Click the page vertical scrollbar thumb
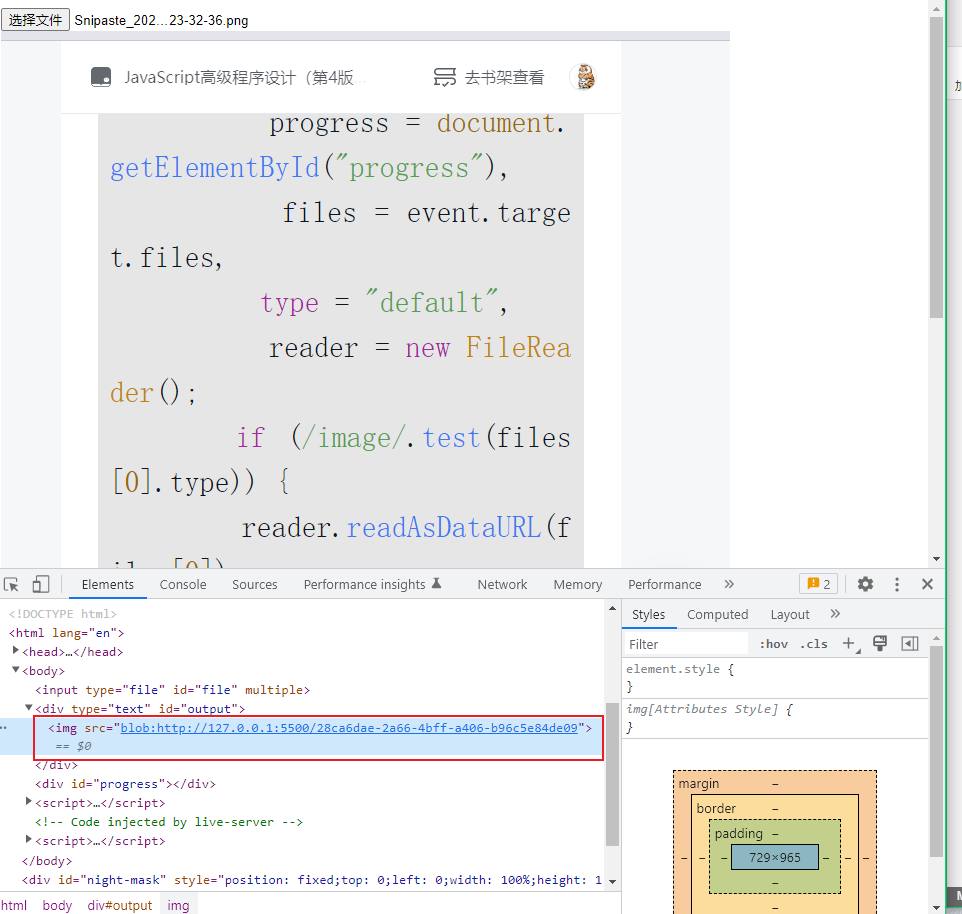This screenshot has width=962, height=914. tap(936, 167)
